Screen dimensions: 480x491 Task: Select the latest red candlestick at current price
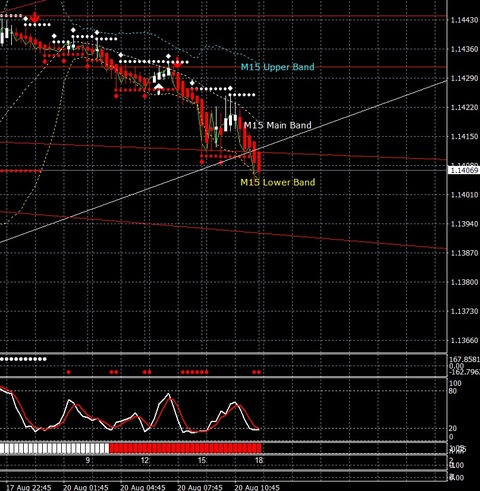coord(259,162)
